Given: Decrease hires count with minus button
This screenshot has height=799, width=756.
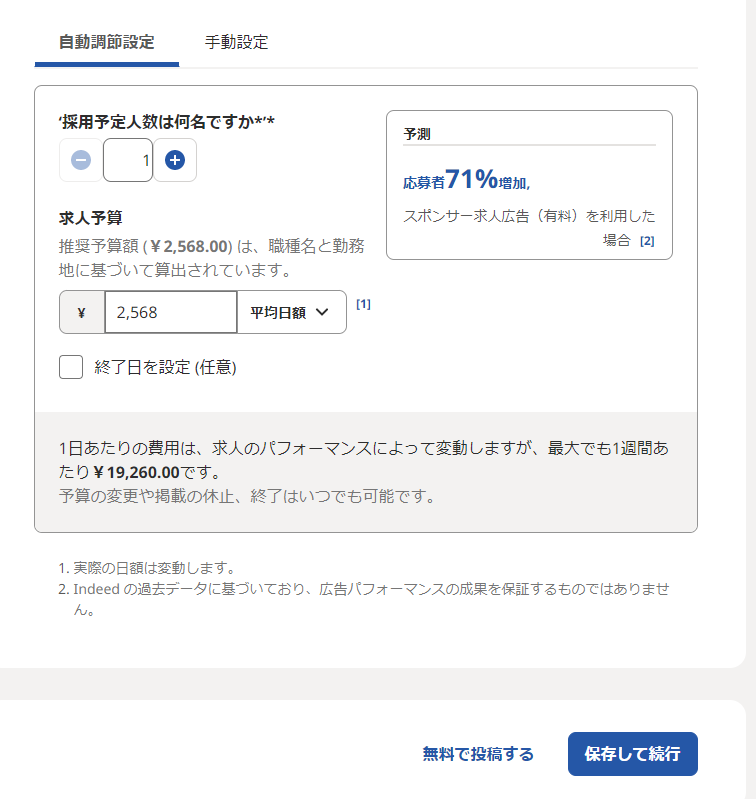Looking at the screenshot, I should (81, 160).
